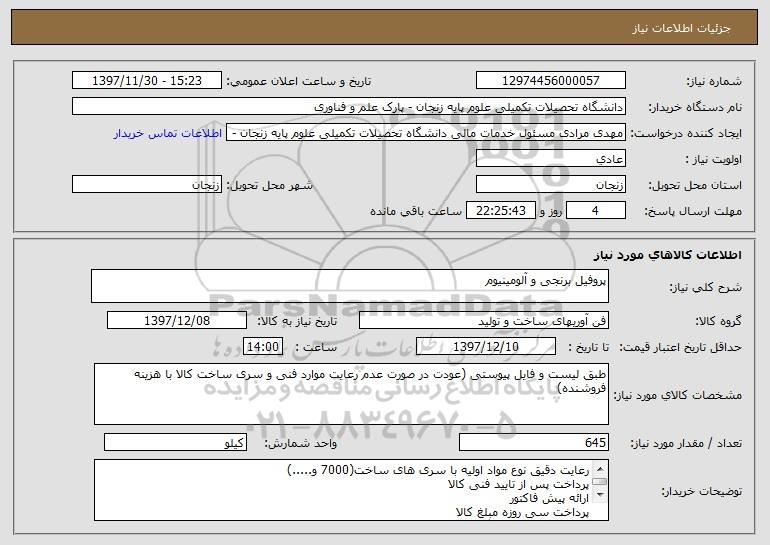Click the delivery province field زنجان
This screenshot has width=770, height=545.
point(550,185)
